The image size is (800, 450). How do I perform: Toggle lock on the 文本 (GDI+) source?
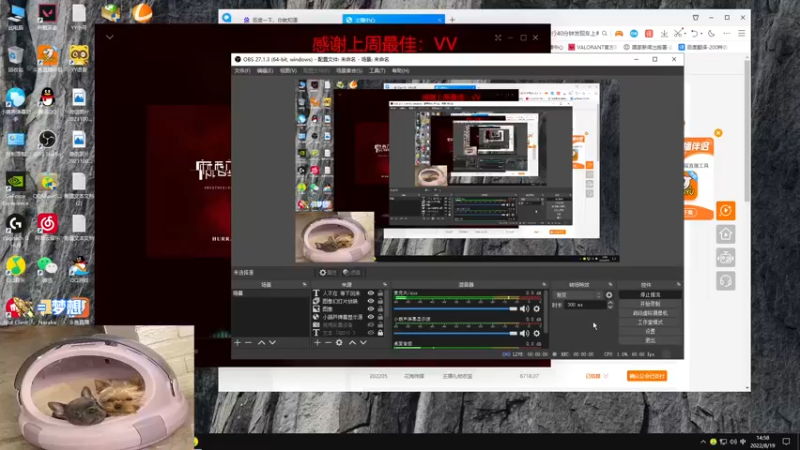(x=380, y=333)
